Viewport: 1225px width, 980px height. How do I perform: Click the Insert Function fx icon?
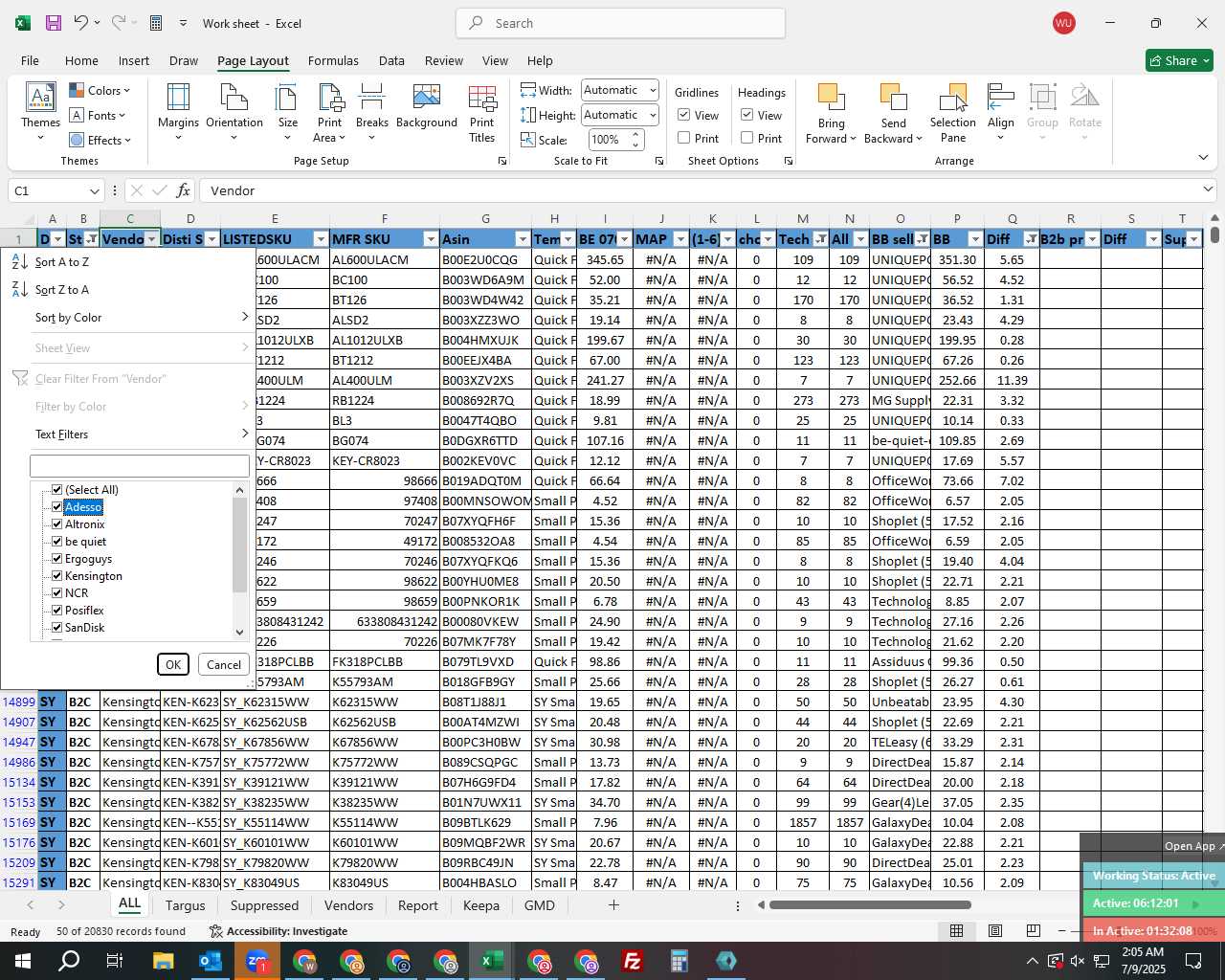pos(184,190)
